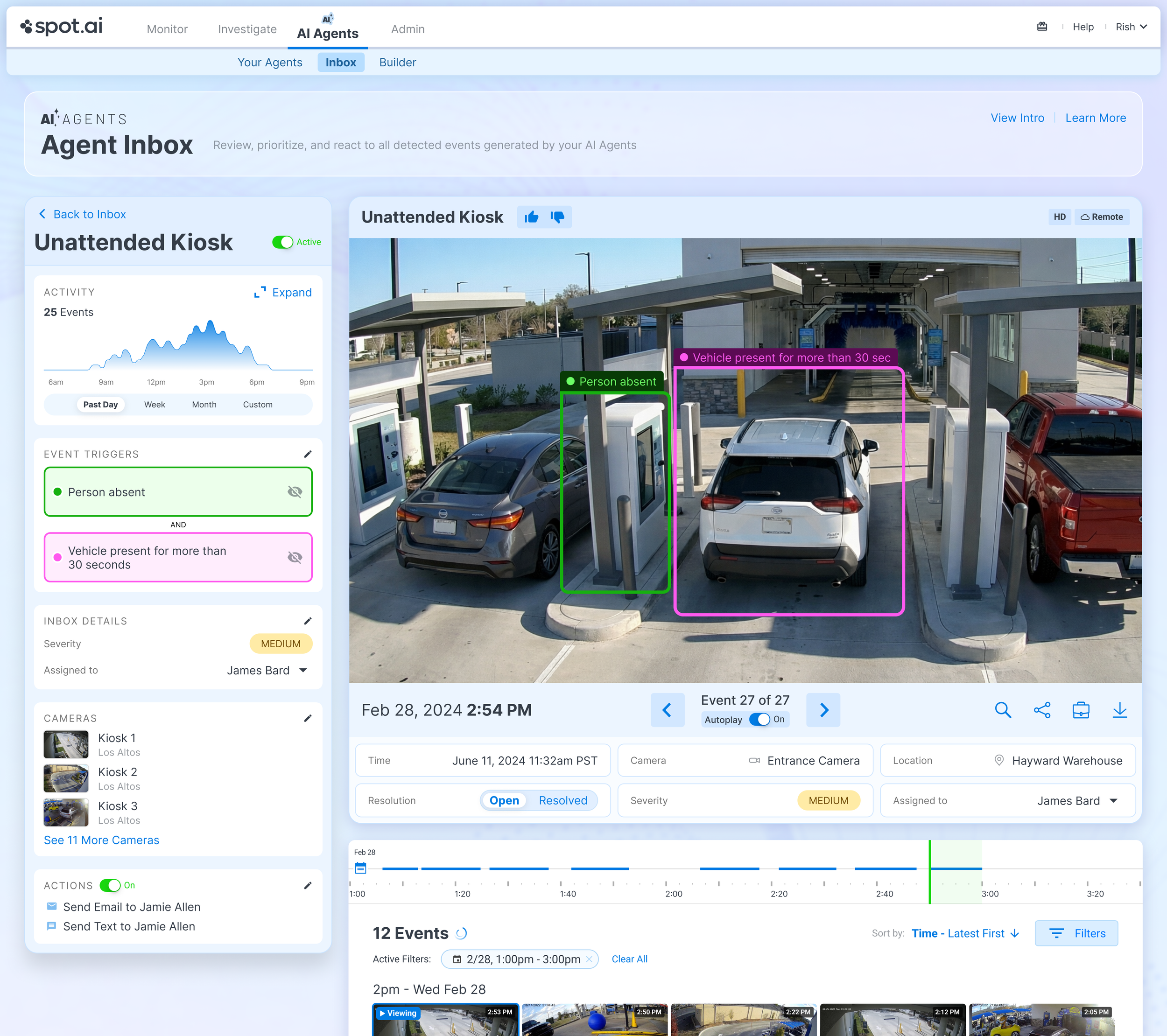Click the magnifier search icon under video
The height and width of the screenshot is (1036, 1167).
click(1003, 709)
